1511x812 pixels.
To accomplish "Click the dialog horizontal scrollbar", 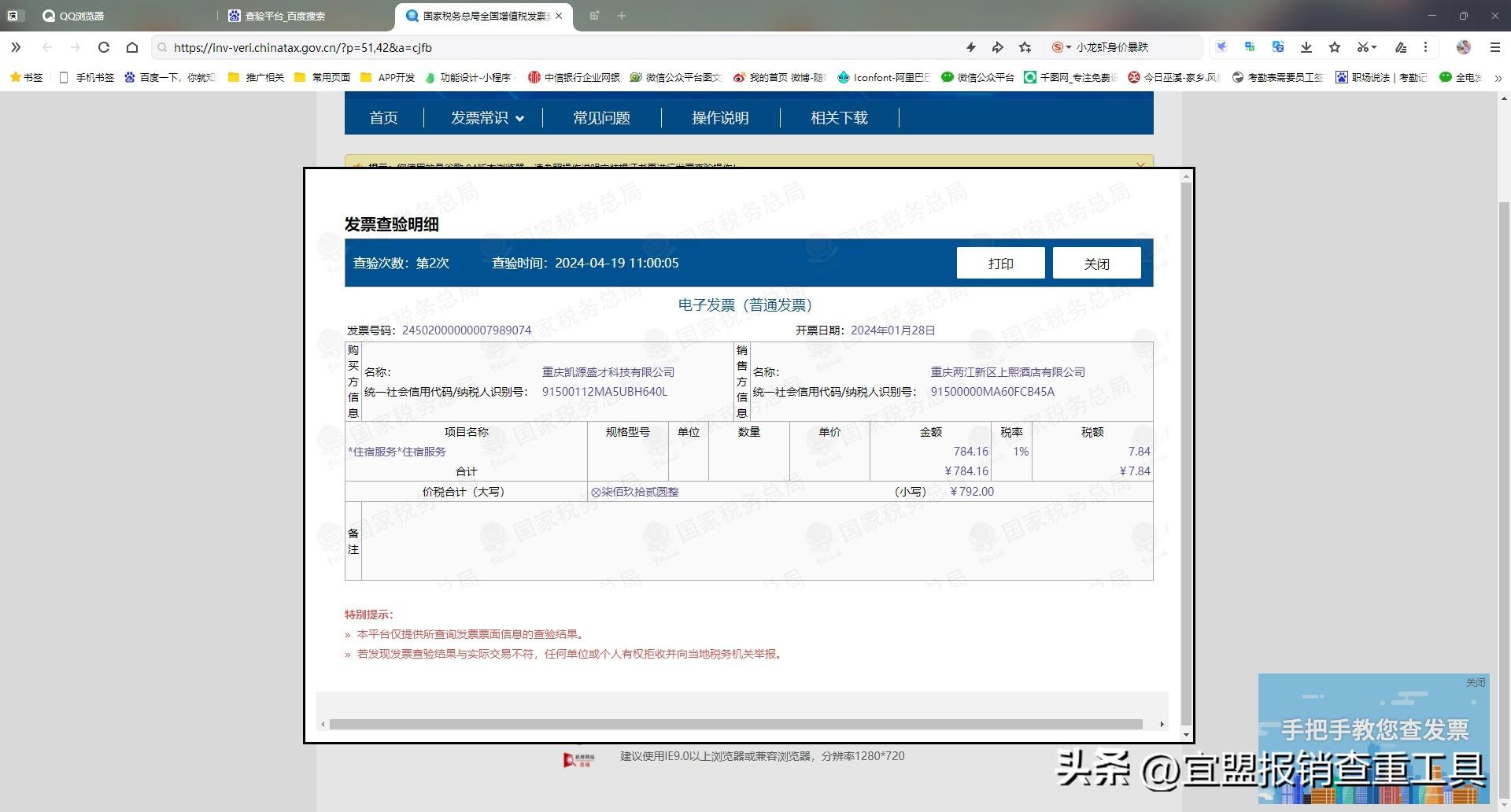I will coord(736,724).
